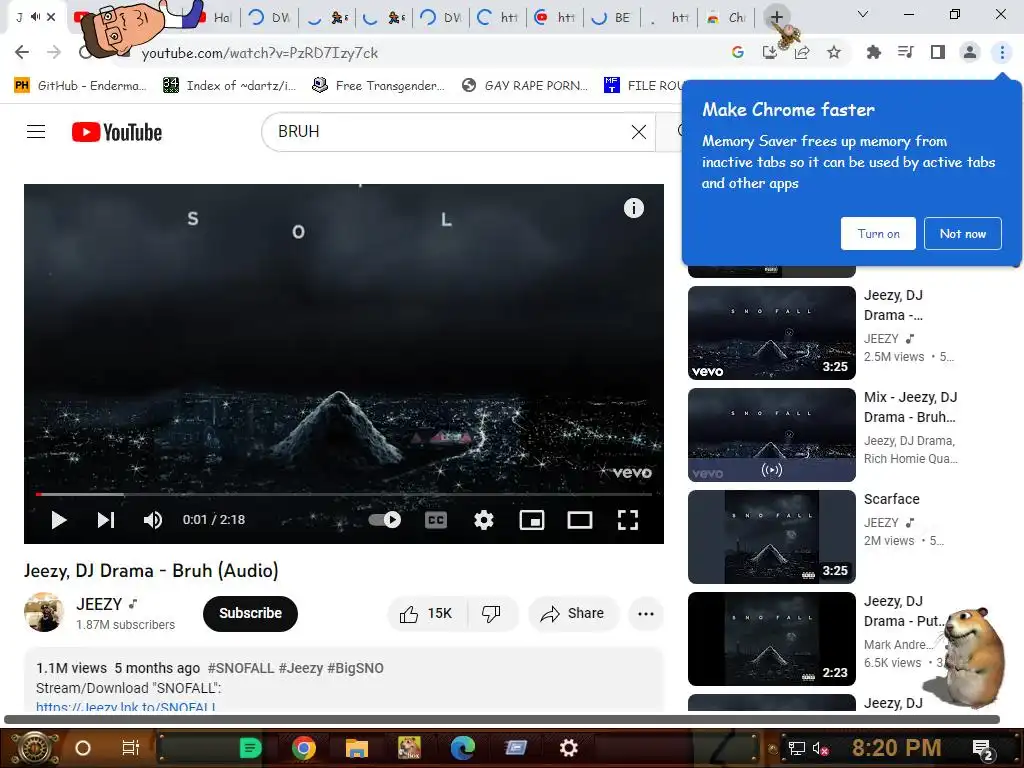This screenshot has height=768, width=1024.
Task: Click the horizontal page scrollbar
Action: click(502, 720)
